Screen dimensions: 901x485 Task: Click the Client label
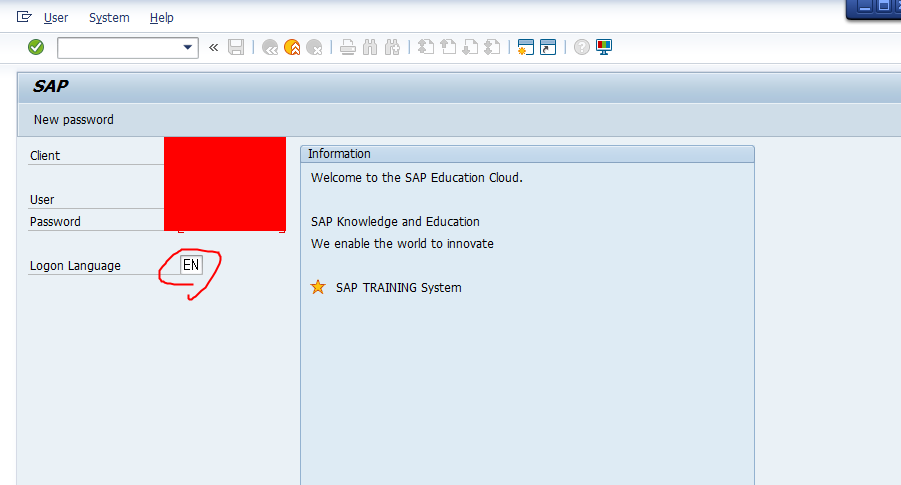(45, 156)
